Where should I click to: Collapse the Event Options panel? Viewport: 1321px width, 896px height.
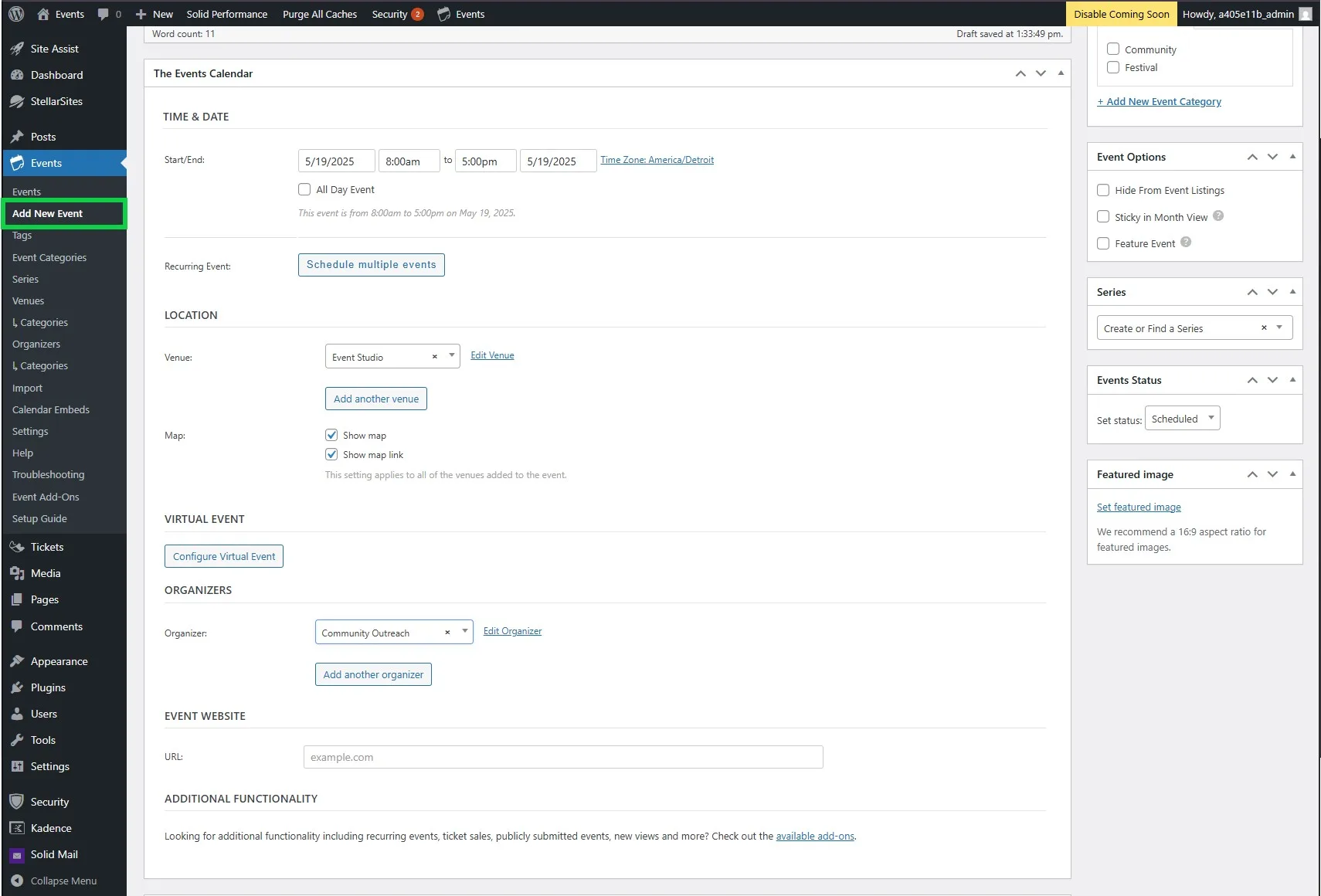point(1292,156)
